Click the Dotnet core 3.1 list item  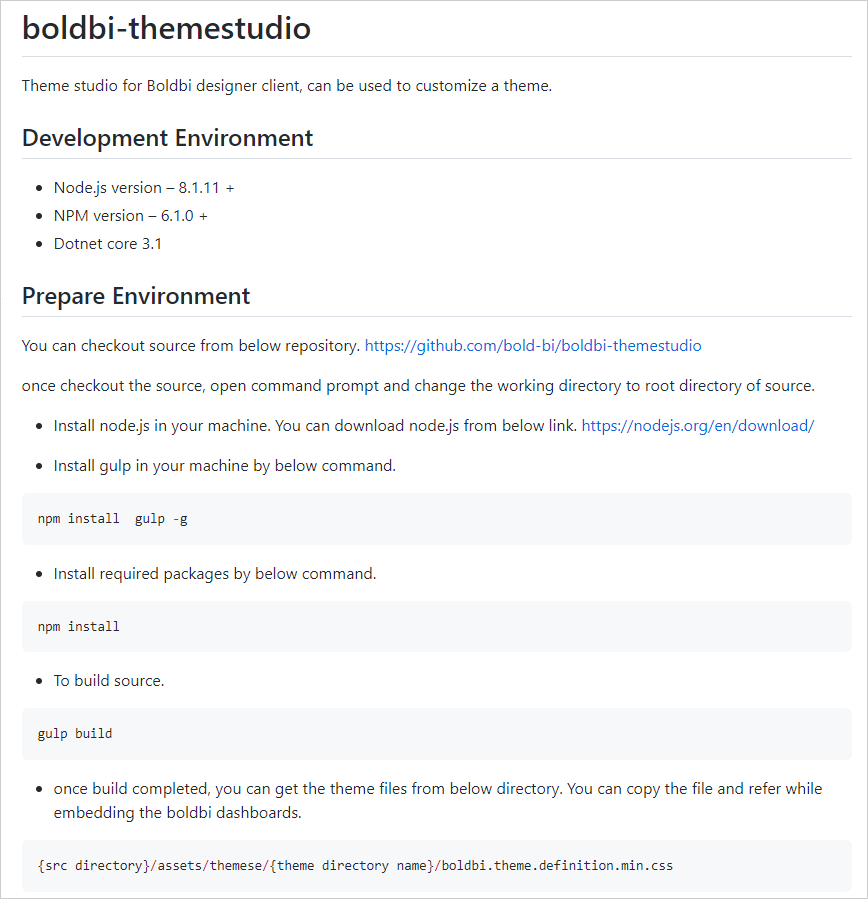coord(108,244)
